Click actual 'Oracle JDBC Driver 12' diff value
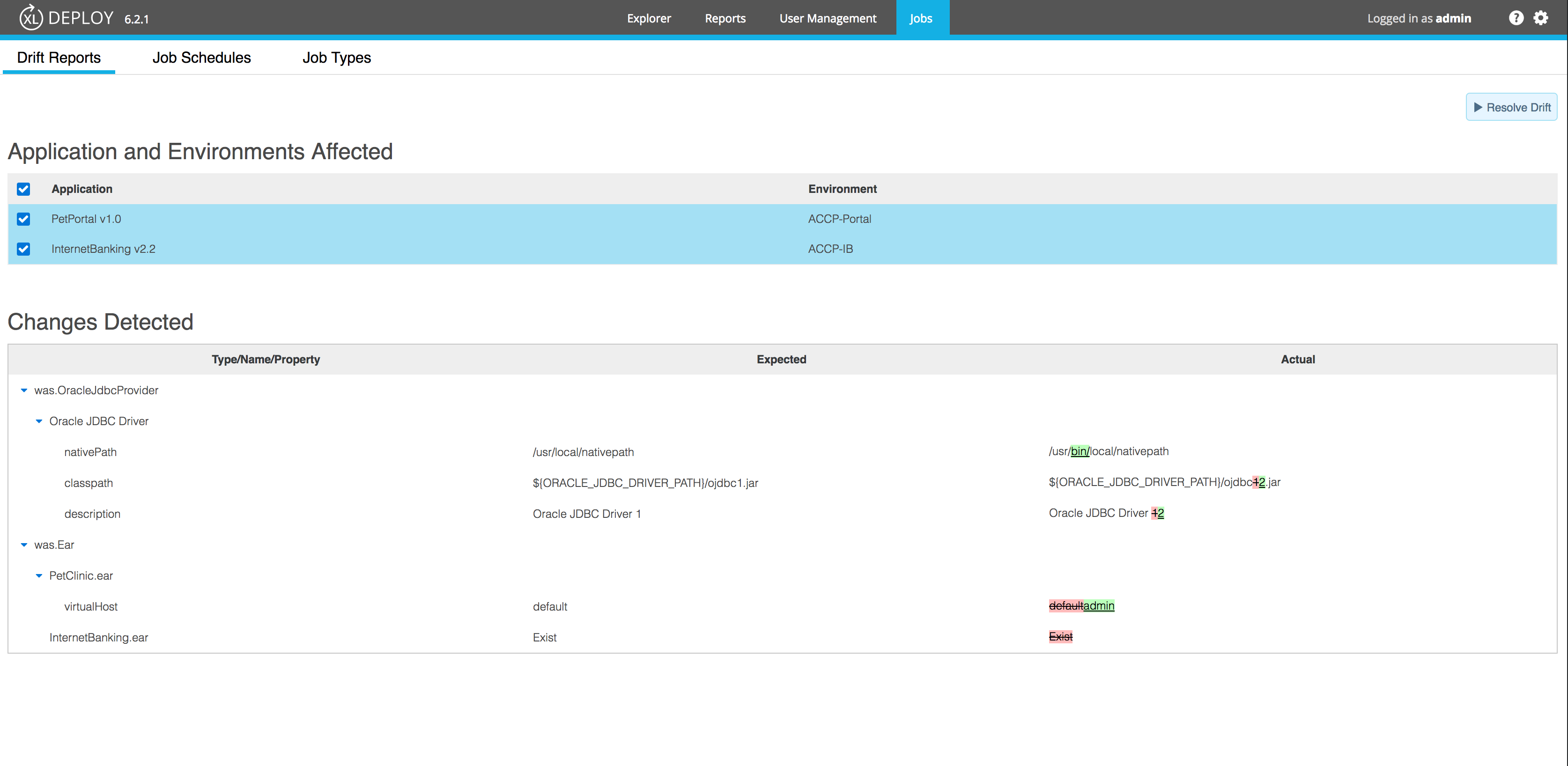1568x766 pixels. (1106, 514)
